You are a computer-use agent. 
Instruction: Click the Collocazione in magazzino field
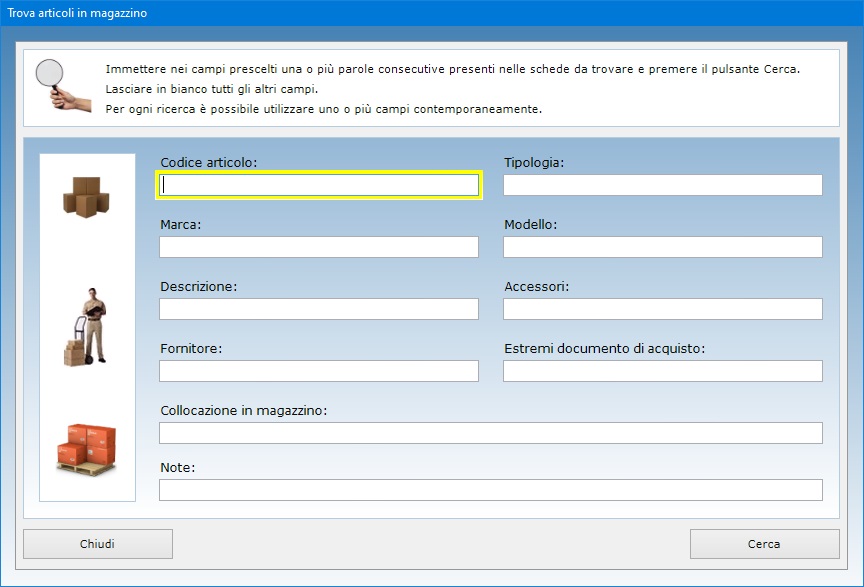pyautogui.click(x=491, y=433)
